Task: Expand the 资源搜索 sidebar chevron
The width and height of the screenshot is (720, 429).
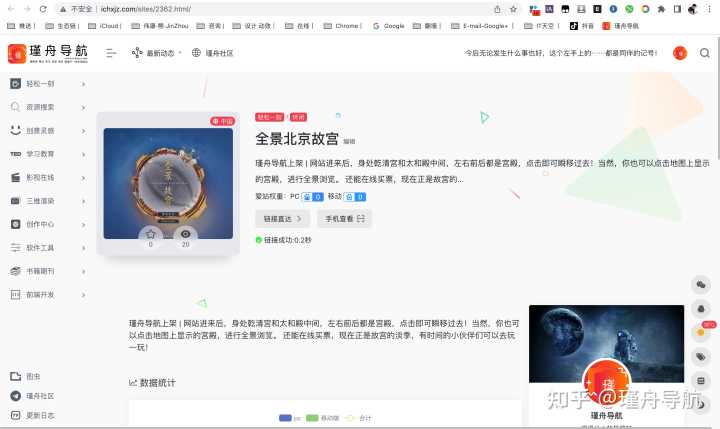Action: tap(83, 107)
